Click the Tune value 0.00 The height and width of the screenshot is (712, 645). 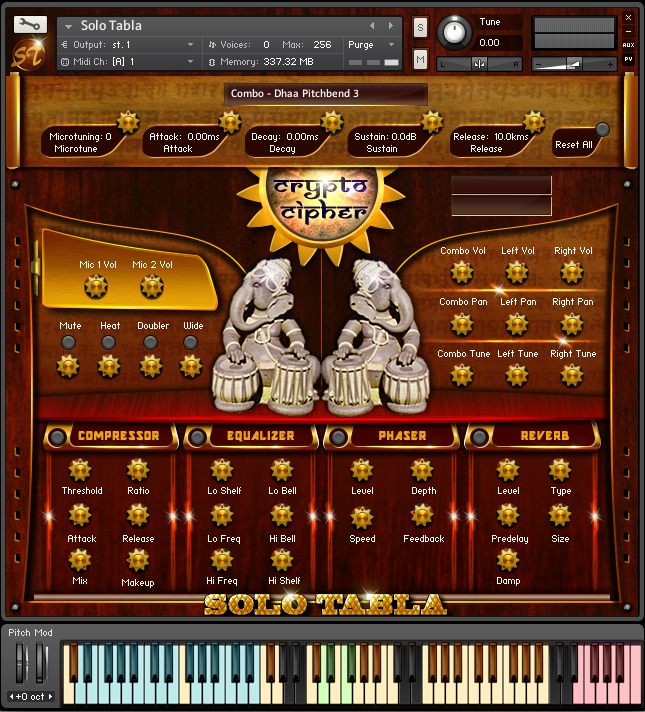[489, 43]
